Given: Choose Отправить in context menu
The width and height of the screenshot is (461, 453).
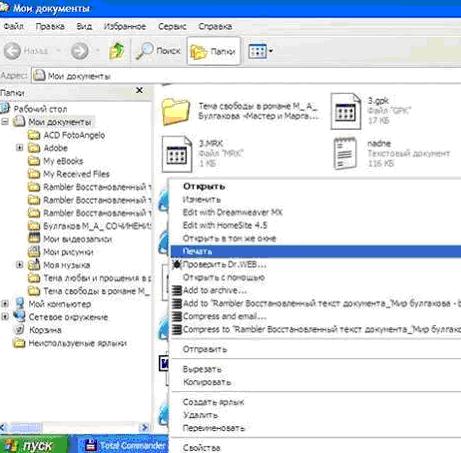Looking at the screenshot, I should click(x=315, y=349).
